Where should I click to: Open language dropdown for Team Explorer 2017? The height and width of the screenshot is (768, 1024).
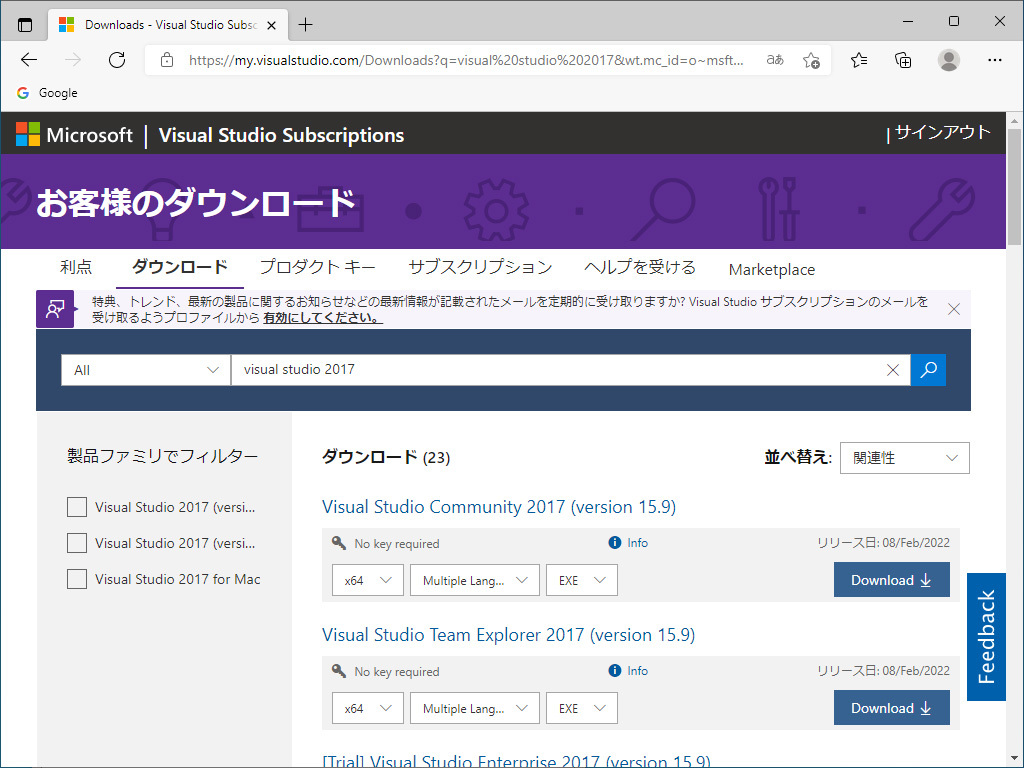click(475, 708)
